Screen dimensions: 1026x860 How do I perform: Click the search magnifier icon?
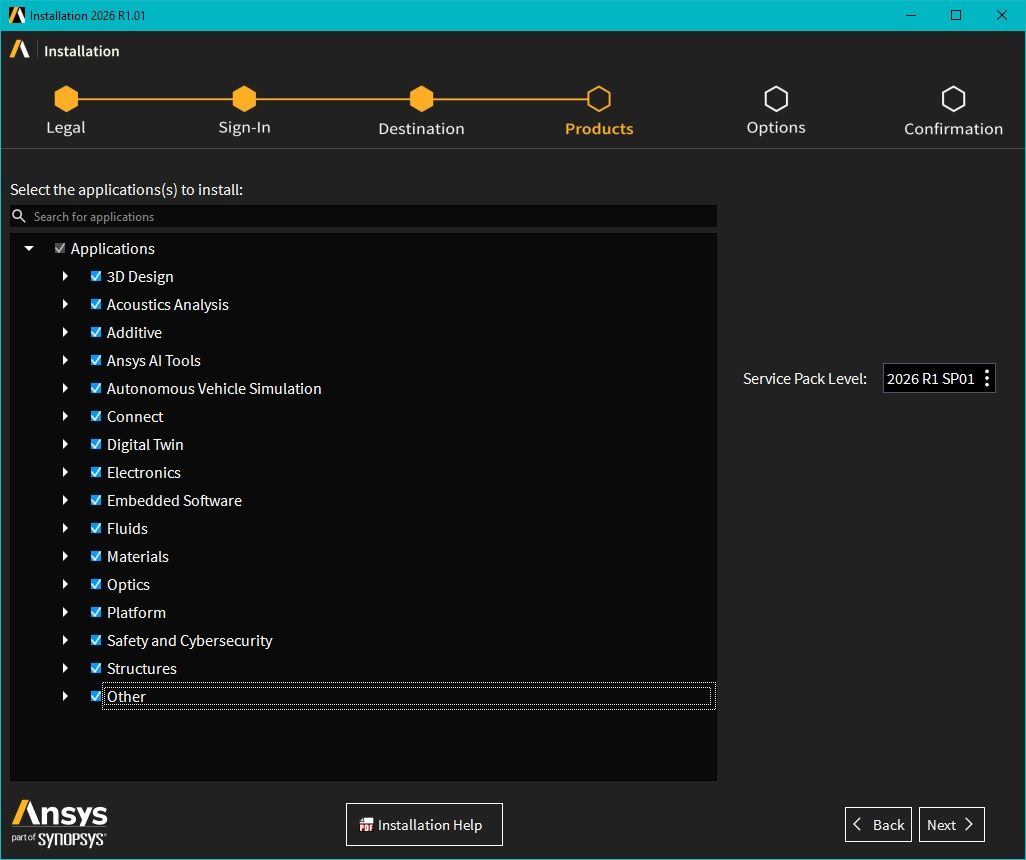(x=19, y=216)
